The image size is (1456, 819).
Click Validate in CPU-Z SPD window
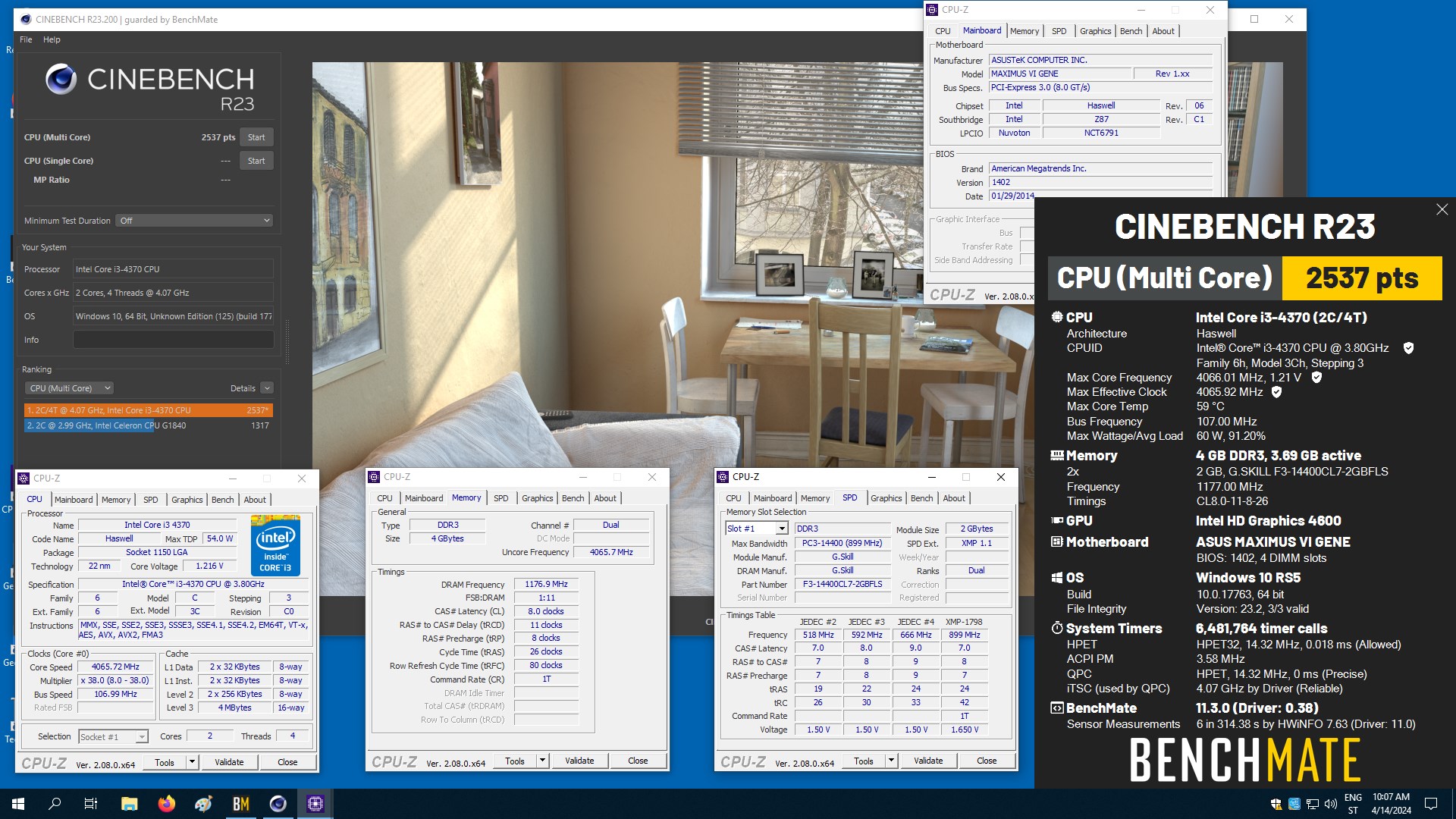coord(928,761)
